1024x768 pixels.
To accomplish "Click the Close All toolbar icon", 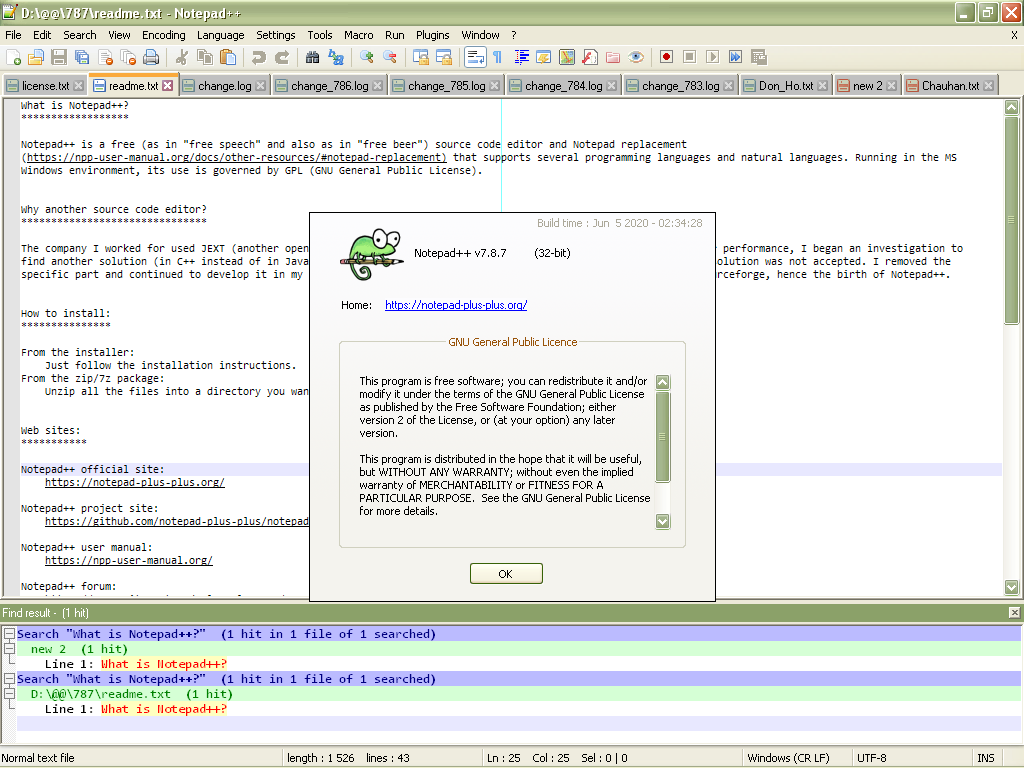I will click(x=128, y=57).
